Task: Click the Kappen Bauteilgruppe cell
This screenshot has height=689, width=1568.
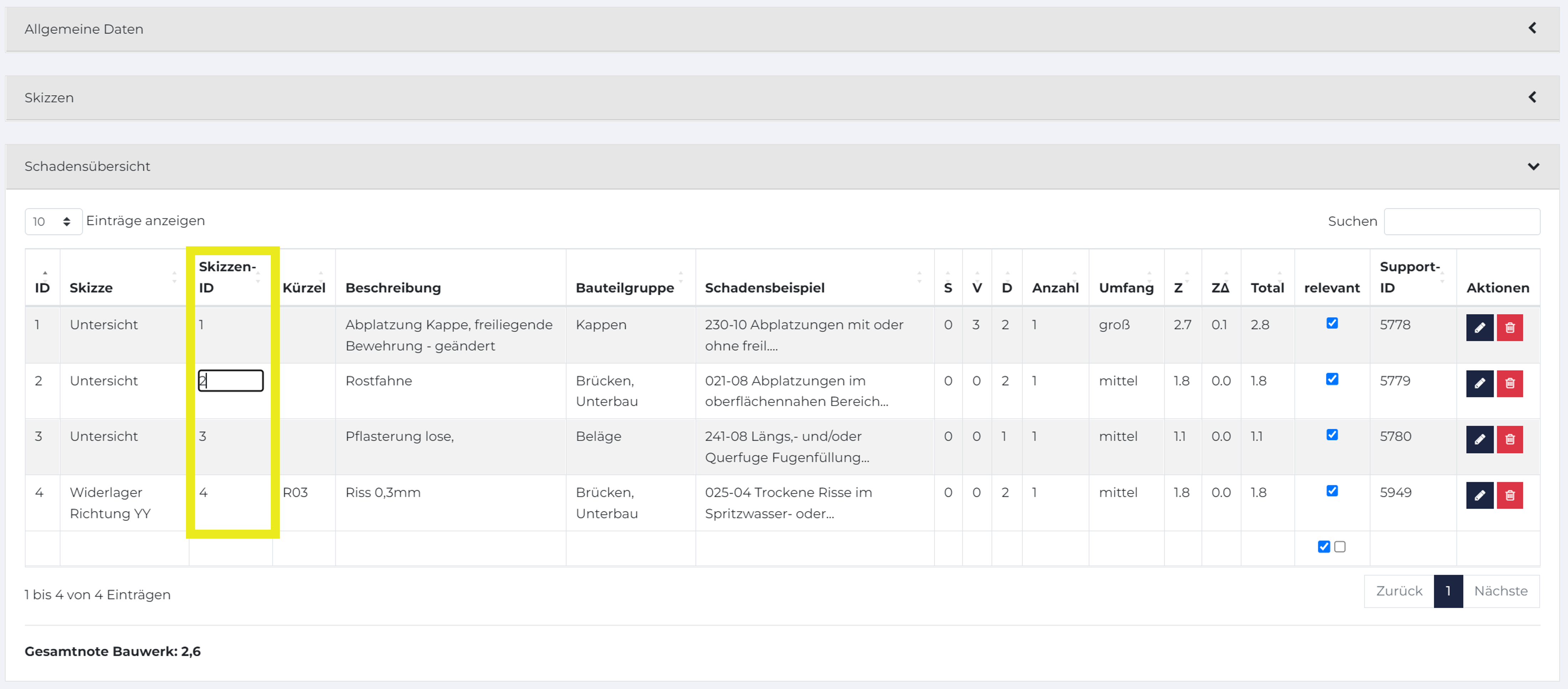Action: [x=631, y=335]
